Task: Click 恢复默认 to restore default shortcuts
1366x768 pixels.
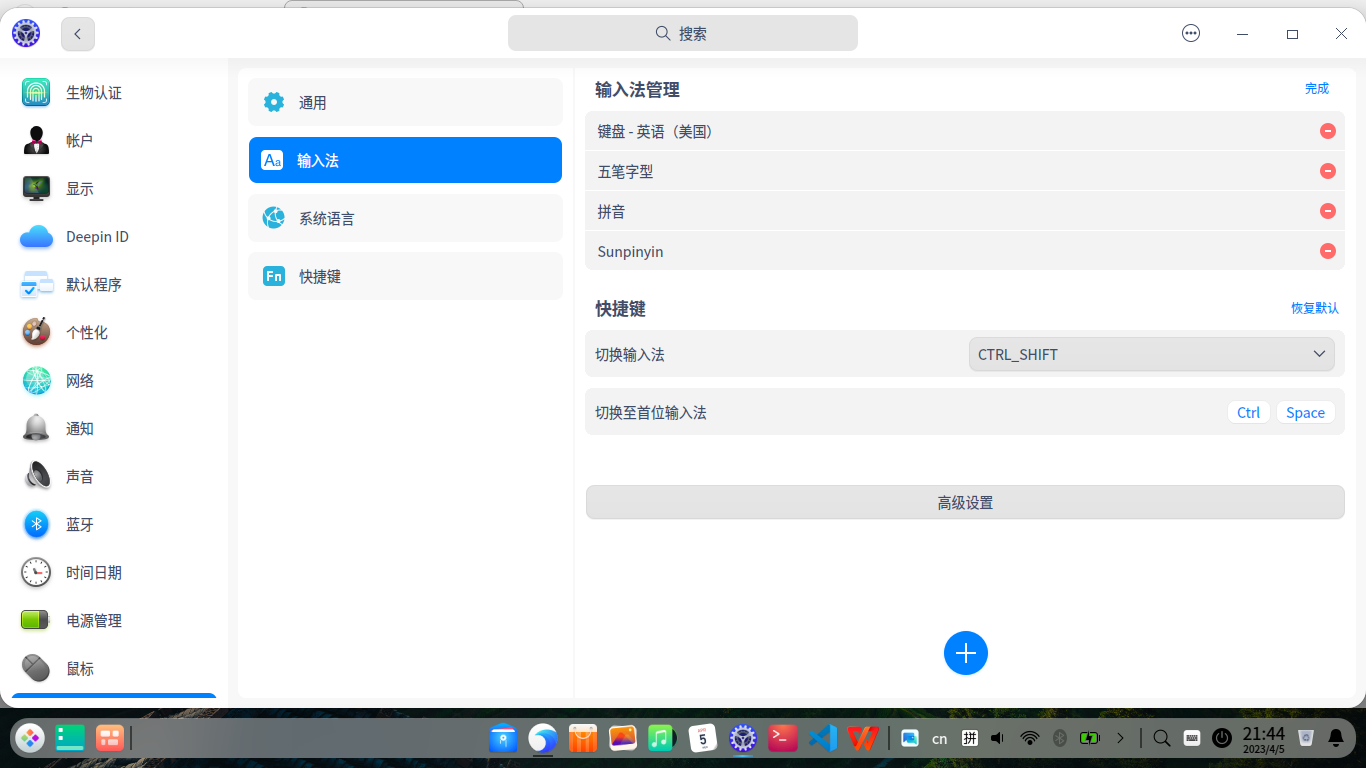Action: 1315,308
